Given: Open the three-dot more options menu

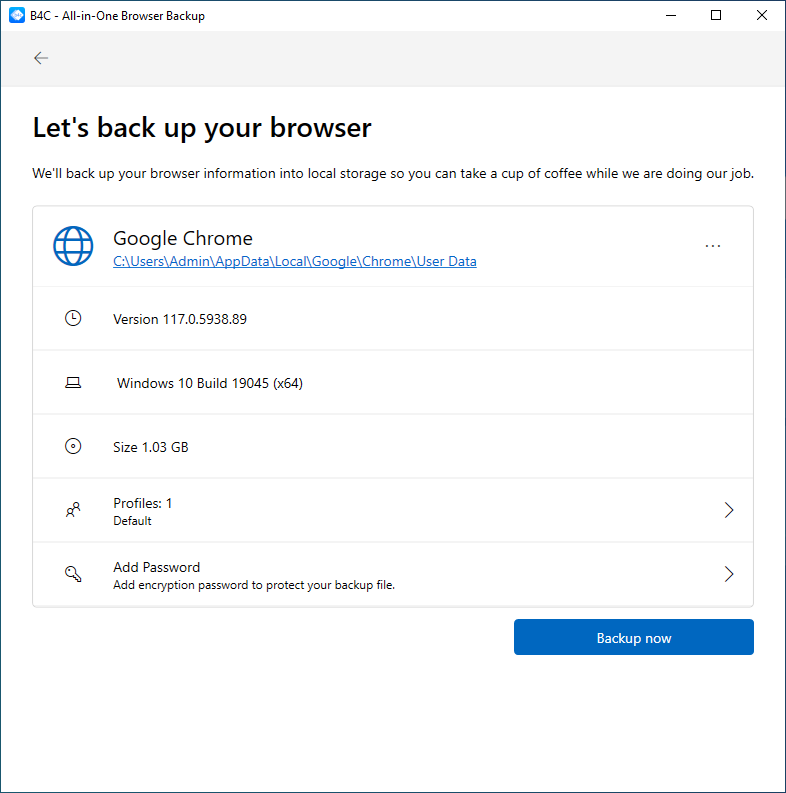Looking at the screenshot, I should click(x=713, y=246).
